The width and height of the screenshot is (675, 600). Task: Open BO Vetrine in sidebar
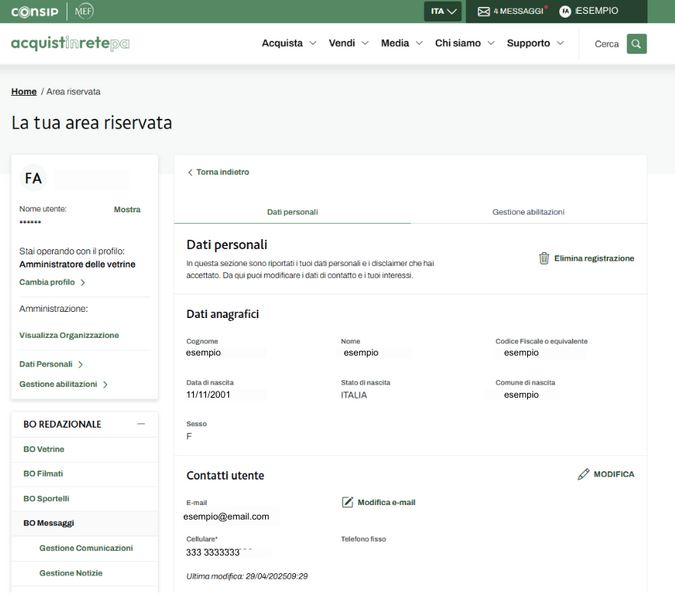pyautogui.click(x=44, y=449)
